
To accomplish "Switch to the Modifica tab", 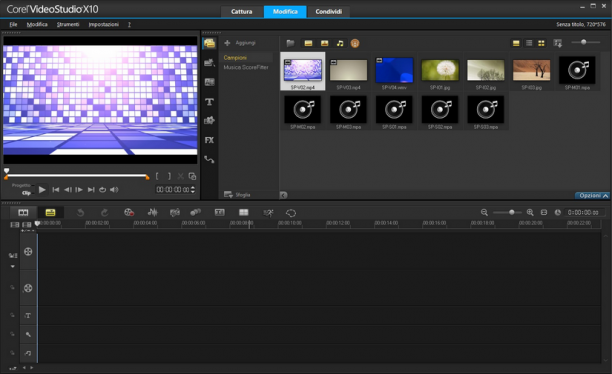I will point(285,12).
